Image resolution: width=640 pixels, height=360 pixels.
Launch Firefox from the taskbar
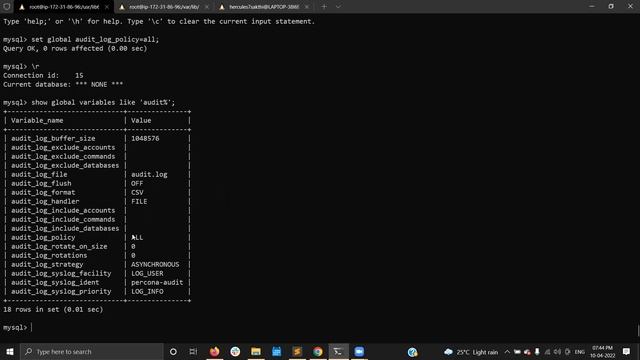[214, 351]
